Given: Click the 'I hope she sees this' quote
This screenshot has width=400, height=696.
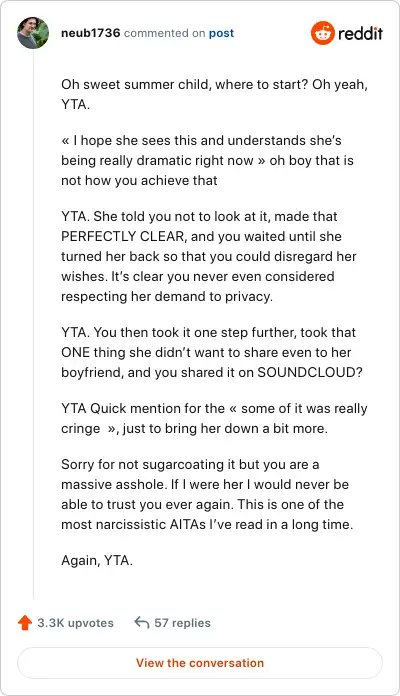Looking at the screenshot, I should pyautogui.click(x=201, y=140).
